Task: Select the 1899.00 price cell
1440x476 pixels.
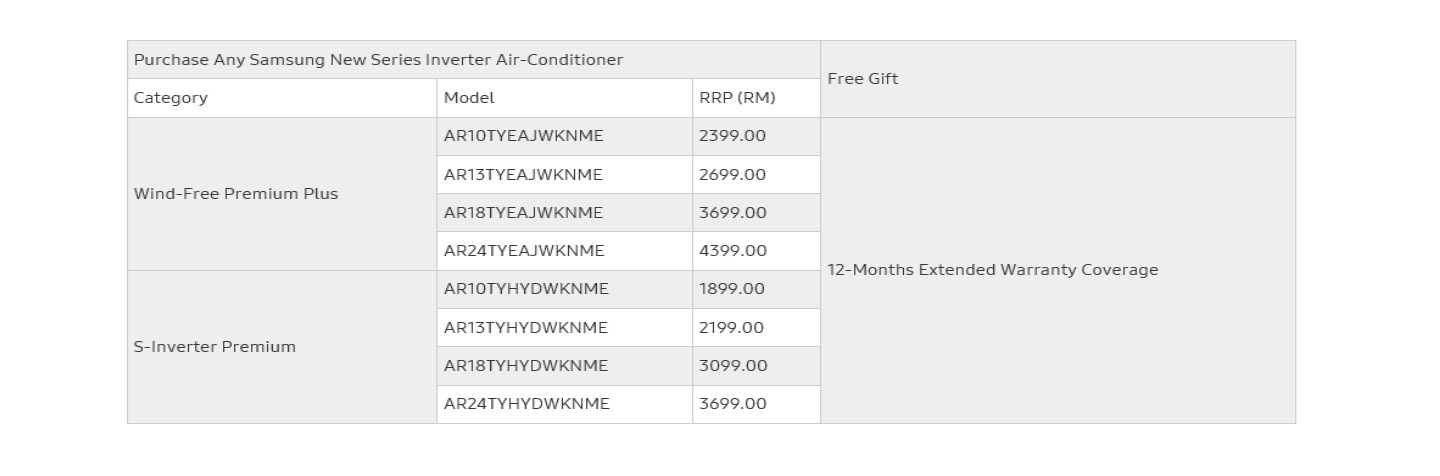Action: [756, 289]
